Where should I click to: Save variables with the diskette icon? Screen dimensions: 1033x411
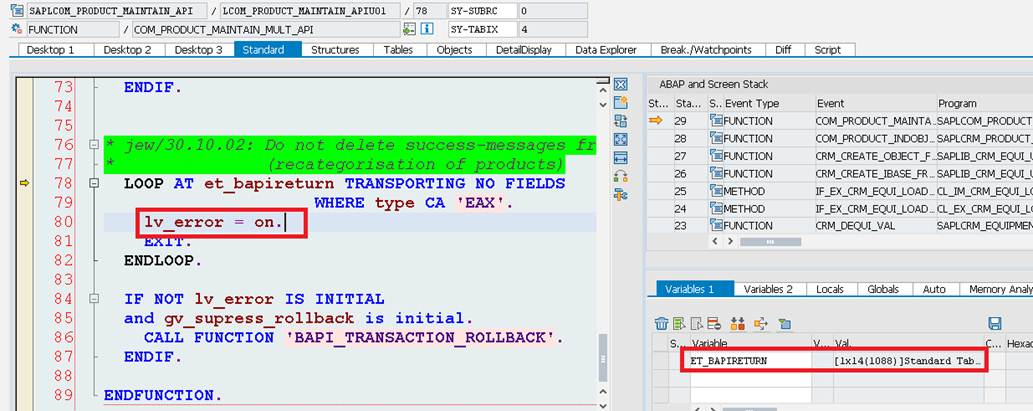[x=995, y=323]
